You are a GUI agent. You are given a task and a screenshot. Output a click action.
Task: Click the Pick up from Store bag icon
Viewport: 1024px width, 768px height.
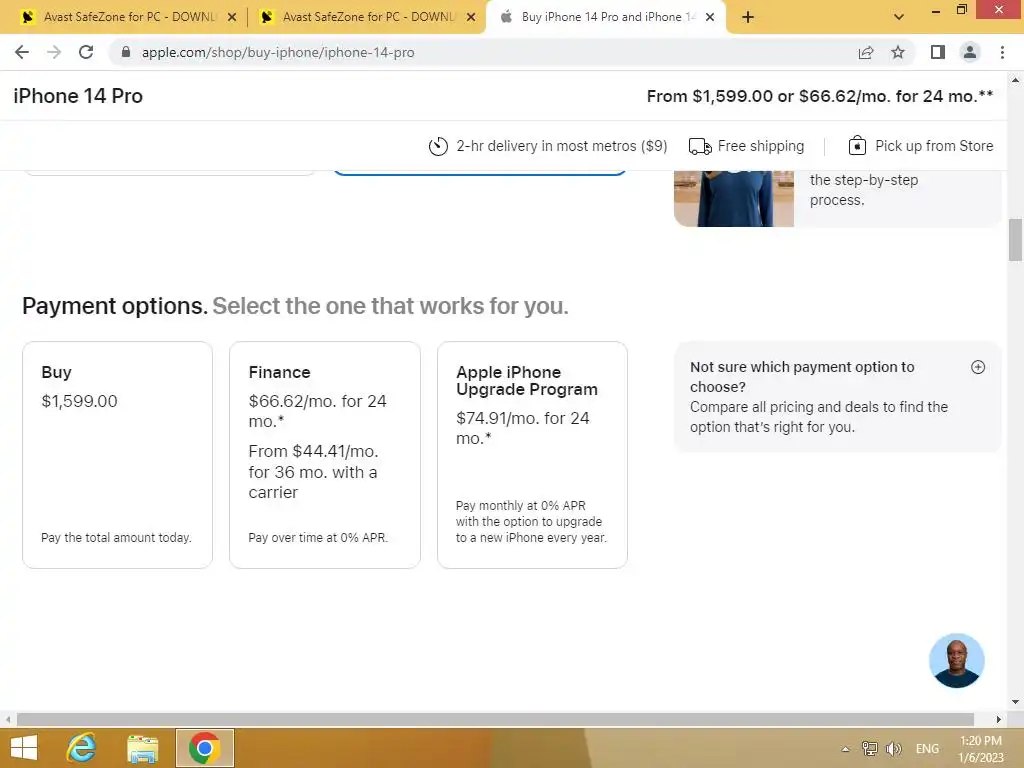(857, 146)
